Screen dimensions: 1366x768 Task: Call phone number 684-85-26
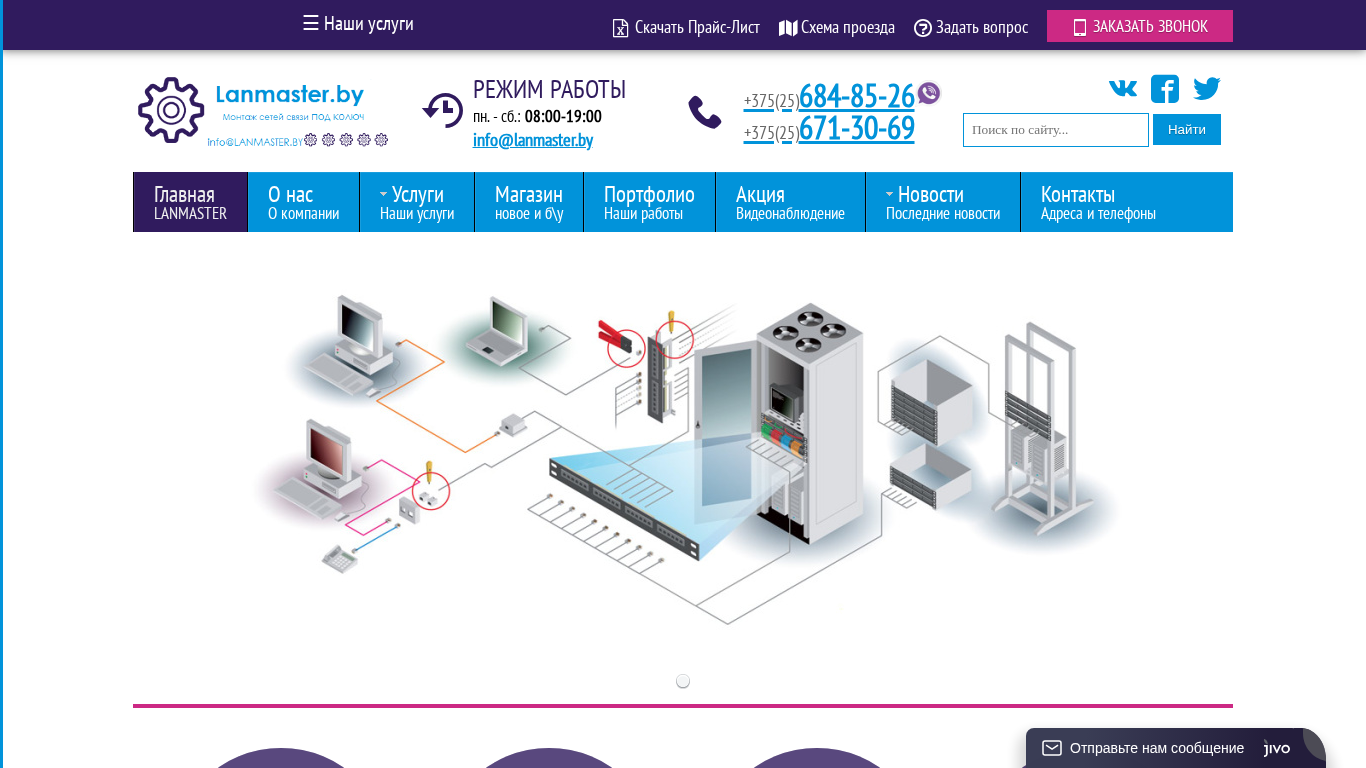[856, 96]
